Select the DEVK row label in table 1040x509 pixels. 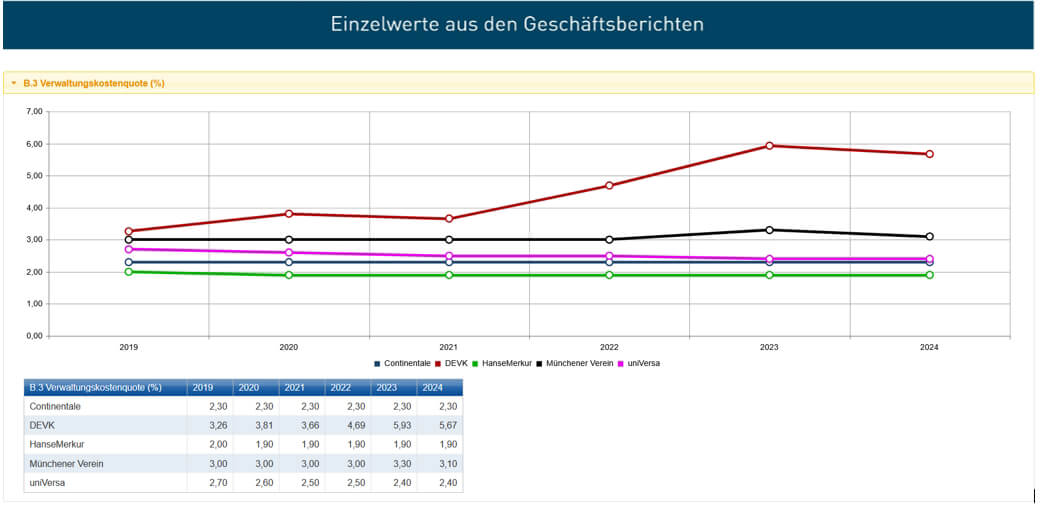(43, 425)
